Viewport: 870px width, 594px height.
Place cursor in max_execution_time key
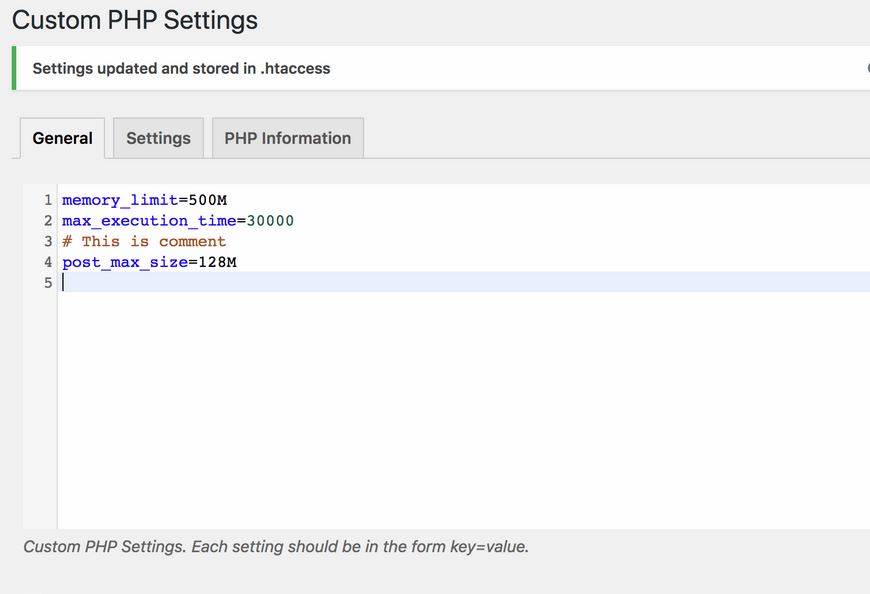[149, 221]
